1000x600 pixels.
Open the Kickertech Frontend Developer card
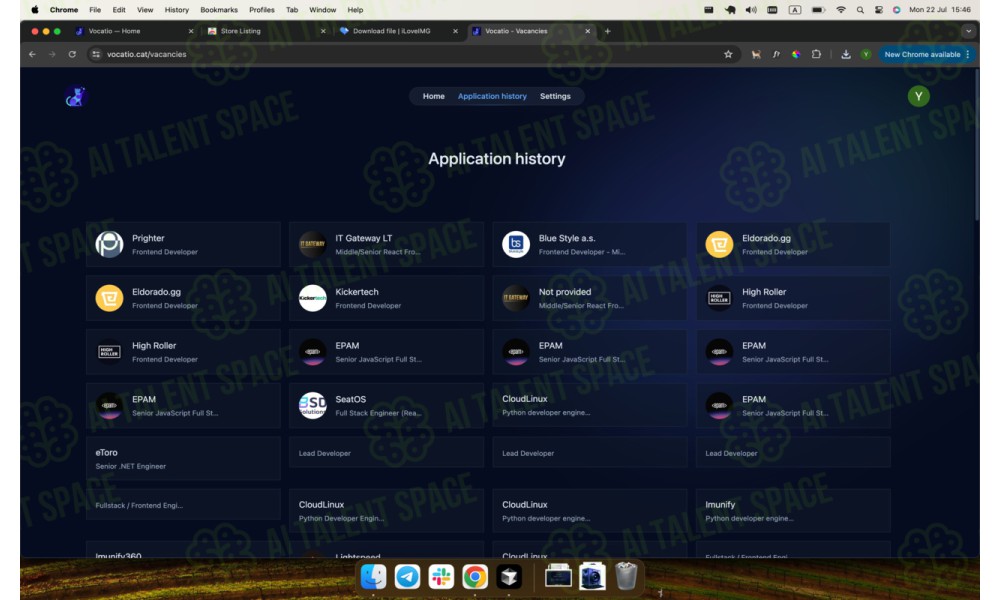click(386, 298)
